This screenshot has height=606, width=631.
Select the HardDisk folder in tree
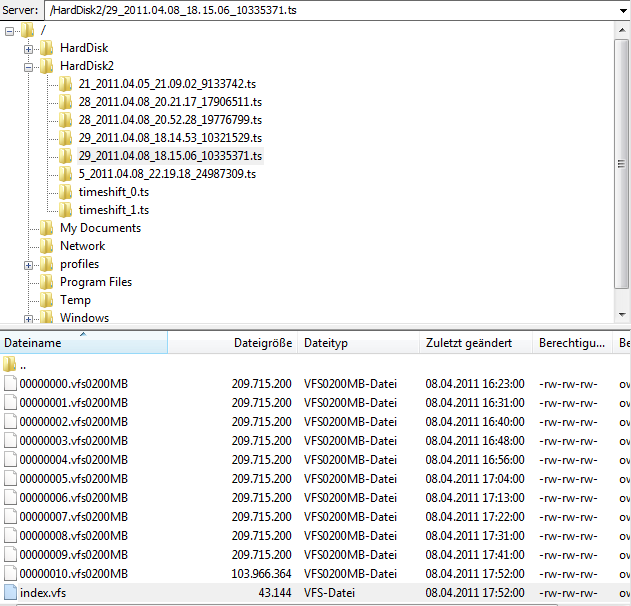pos(84,48)
